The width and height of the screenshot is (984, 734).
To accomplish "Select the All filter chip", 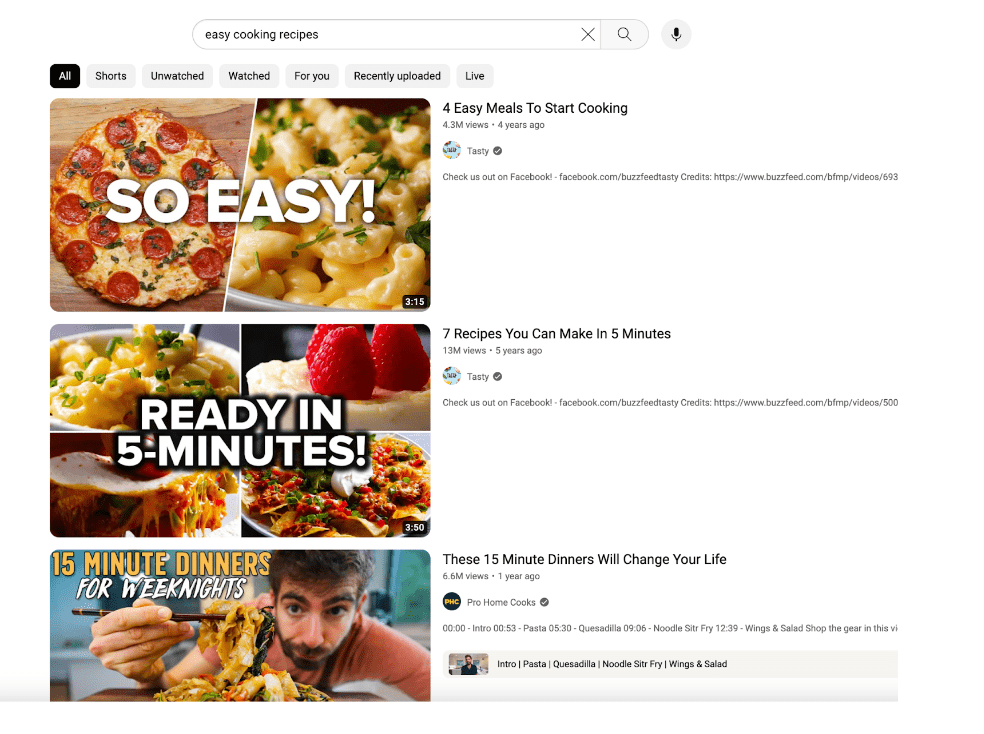I will tap(64, 75).
